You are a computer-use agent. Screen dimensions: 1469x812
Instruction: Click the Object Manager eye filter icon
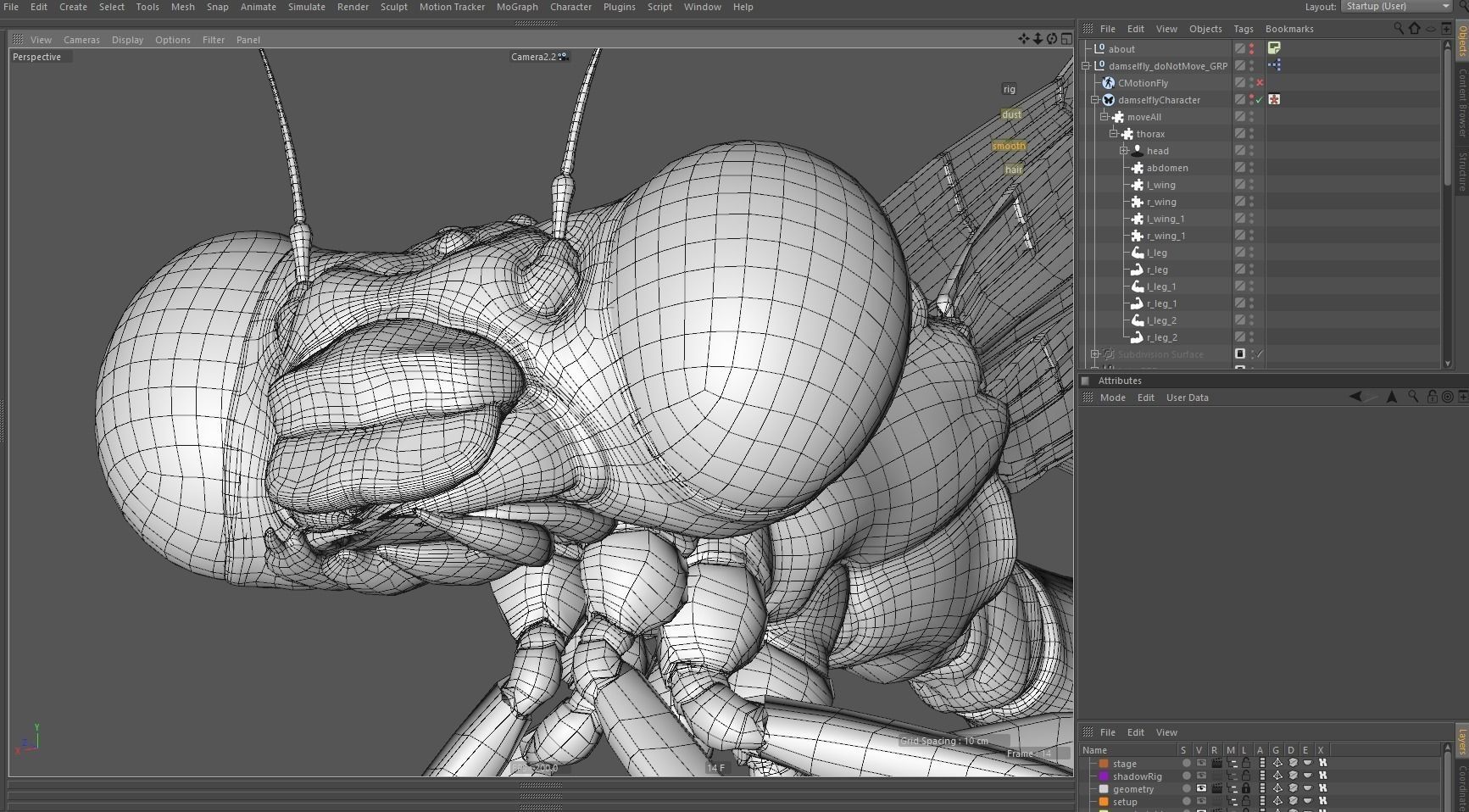click(1431, 29)
